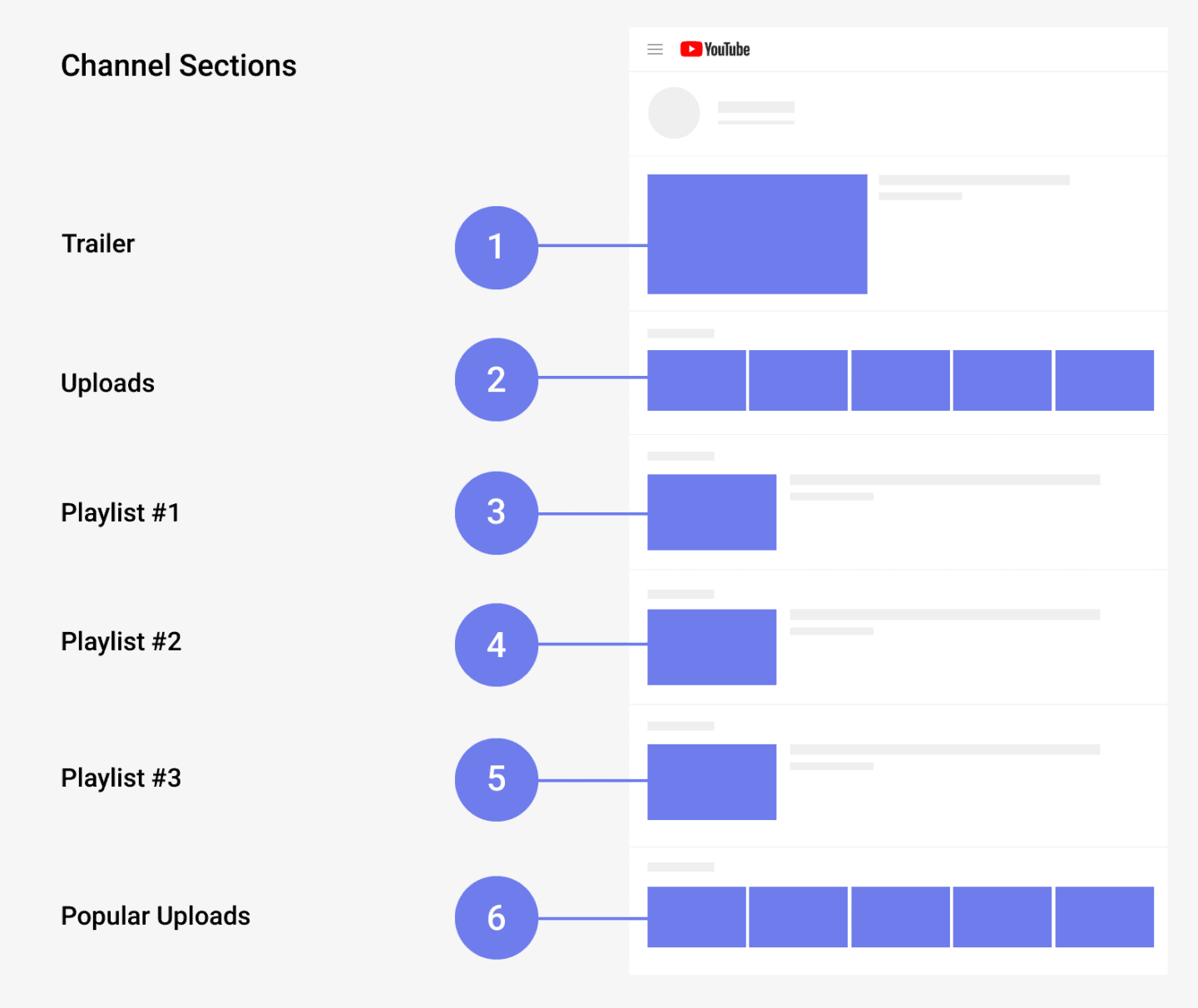Open the first Popular Uploads thumbnail

[x=696, y=917]
